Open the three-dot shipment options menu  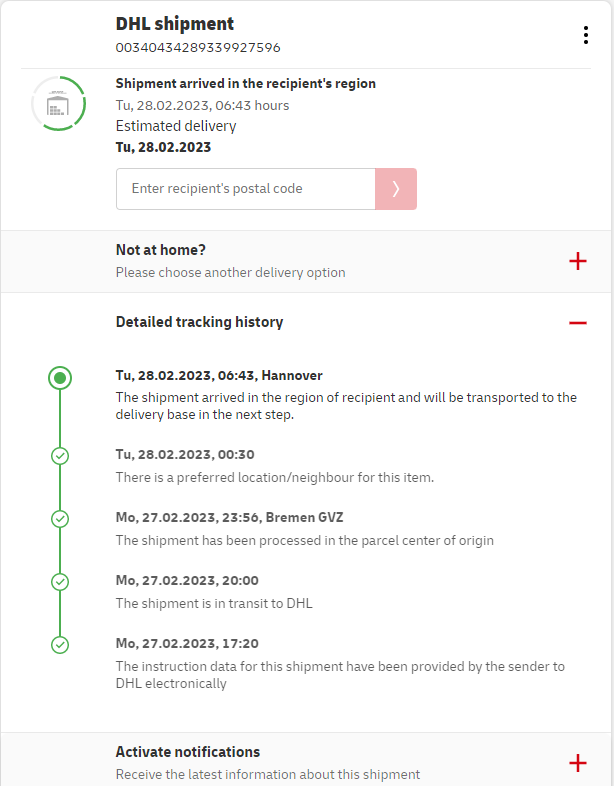586,35
